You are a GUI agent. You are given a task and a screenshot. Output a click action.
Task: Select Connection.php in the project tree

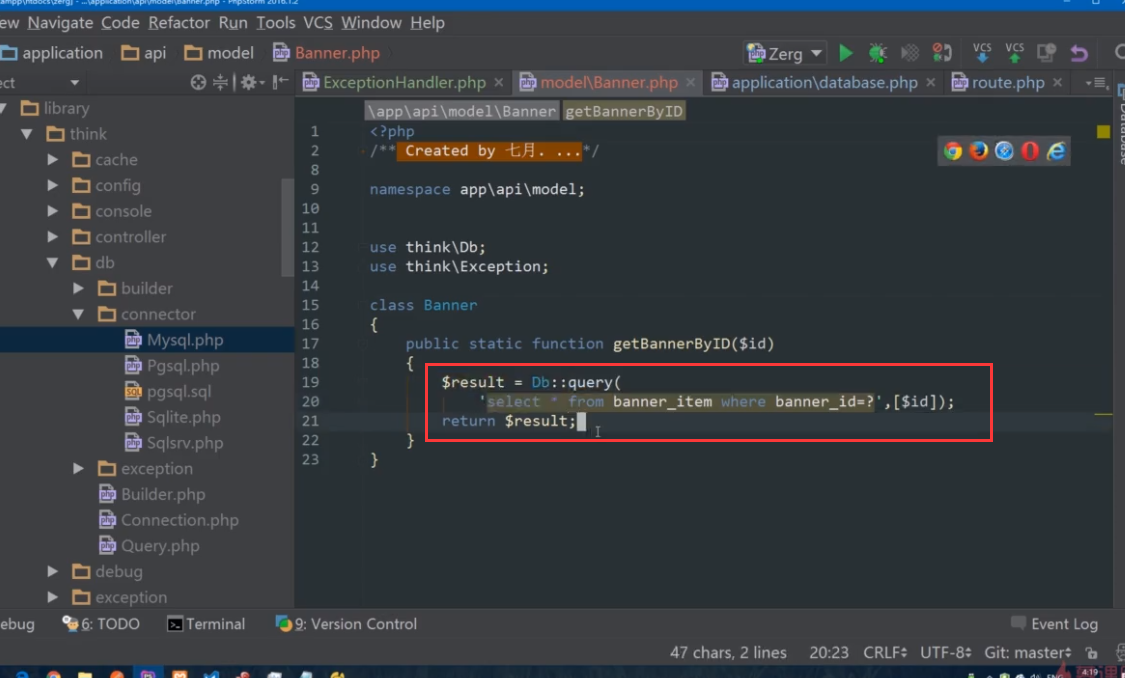pyautogui.click(x=179, y=520)
